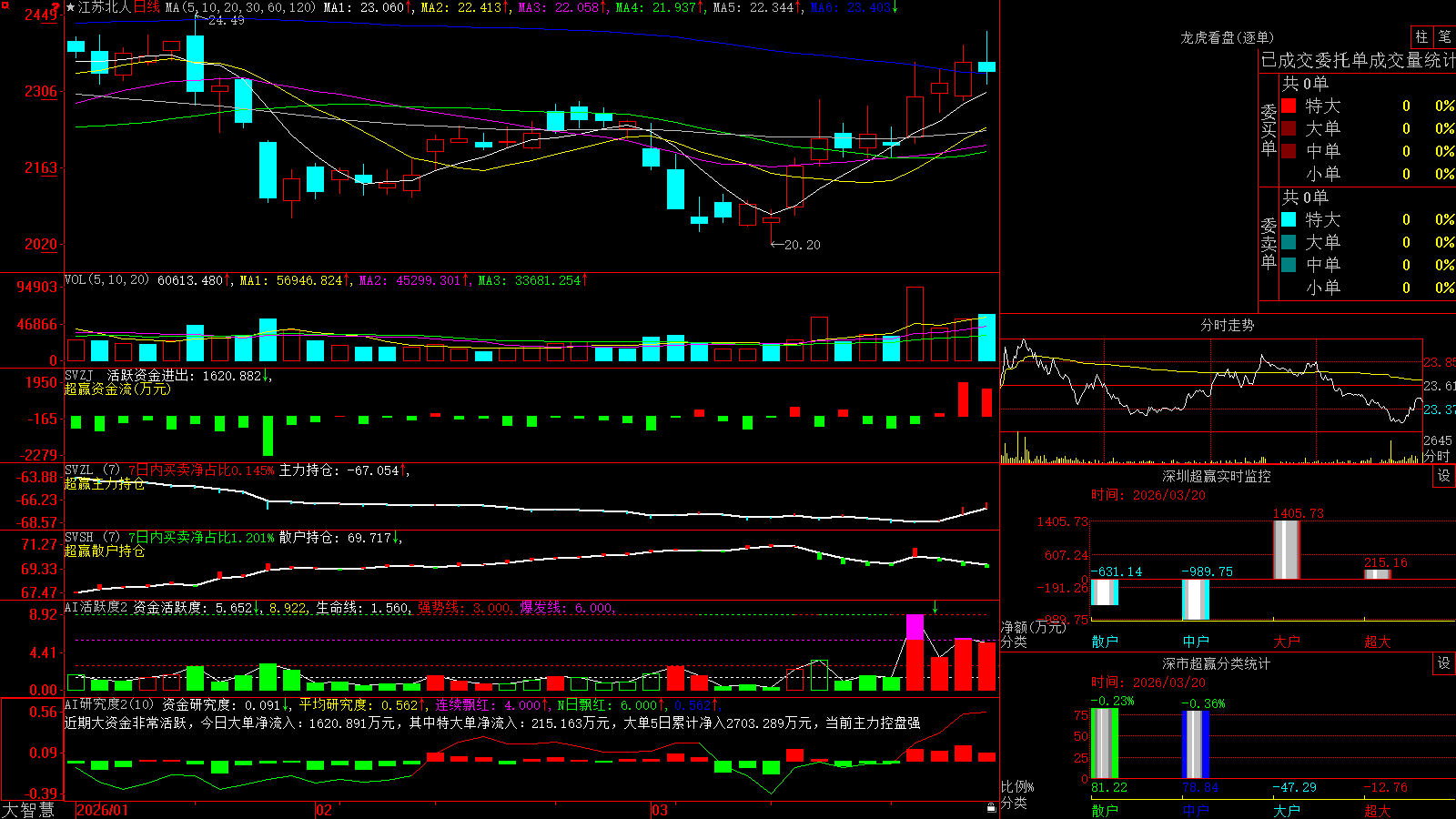This screenshot has width=1456, height=819.
Task: Click the 76.84 中户 percentage bar
Action: [1196, 745]
